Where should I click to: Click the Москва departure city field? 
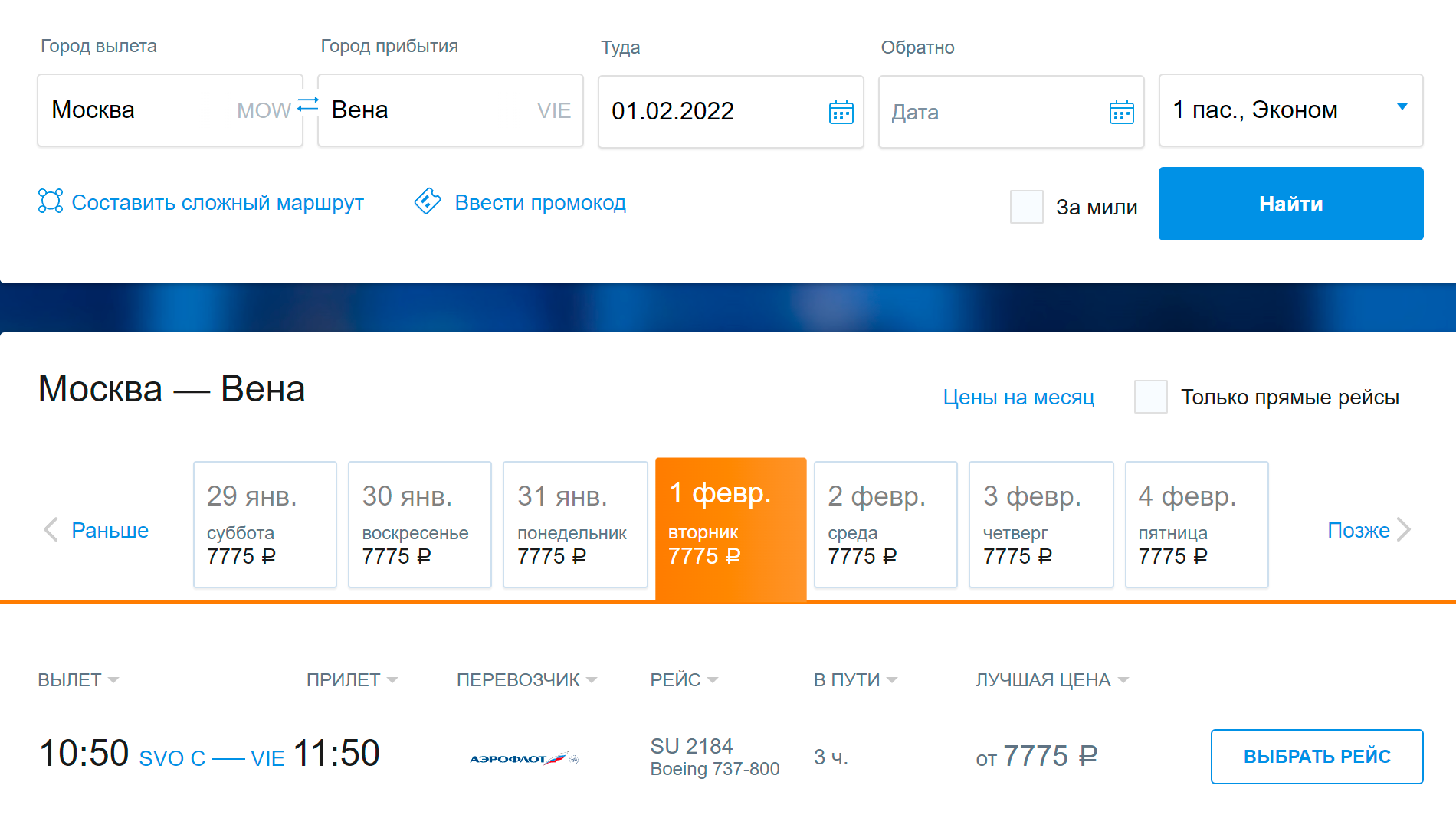click(170, 110)
